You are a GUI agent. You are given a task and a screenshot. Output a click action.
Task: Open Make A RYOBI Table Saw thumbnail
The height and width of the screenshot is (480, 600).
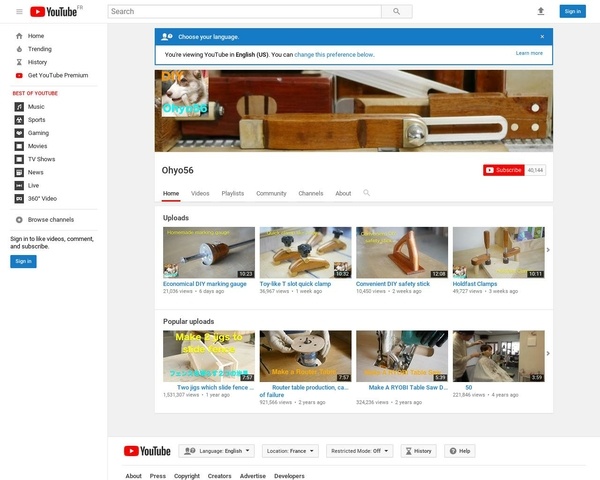click(x=402, y=356)
